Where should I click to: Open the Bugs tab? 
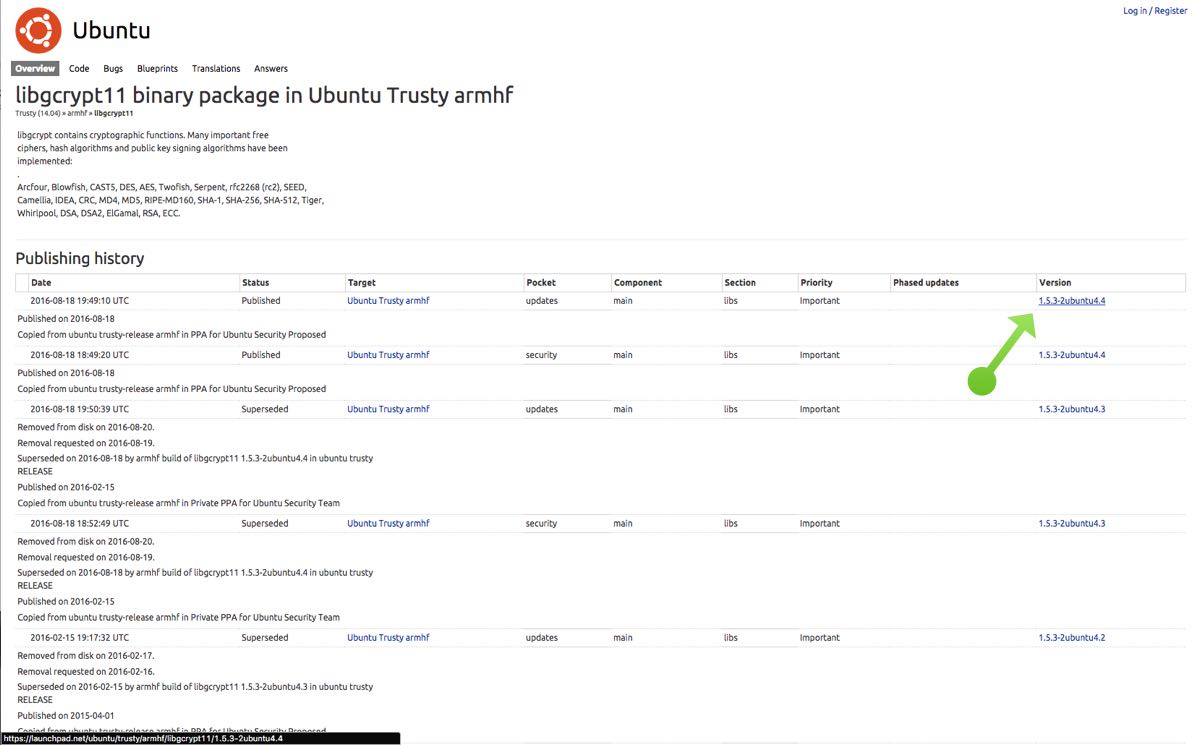[x=113, y=69]
